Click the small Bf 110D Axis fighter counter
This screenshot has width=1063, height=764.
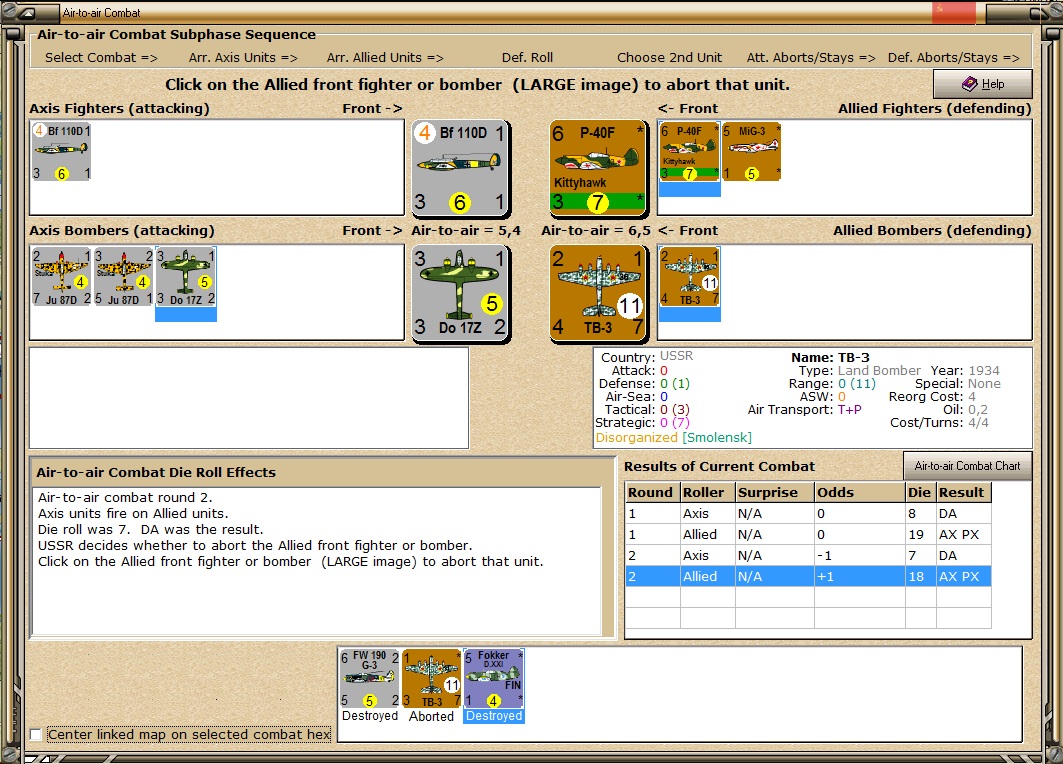coord(61,152)
